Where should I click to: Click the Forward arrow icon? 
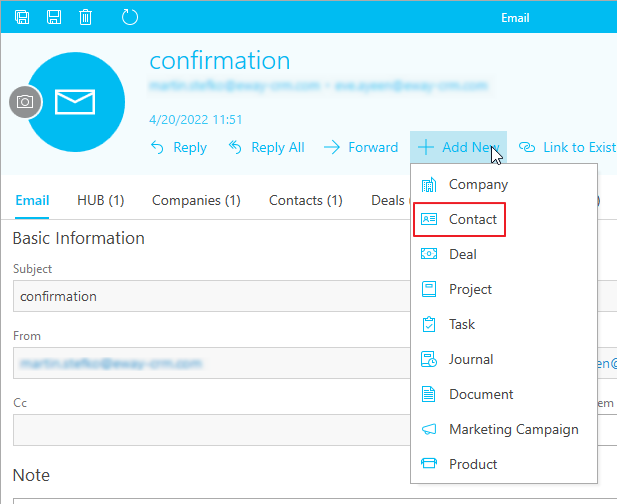[332, 148]
